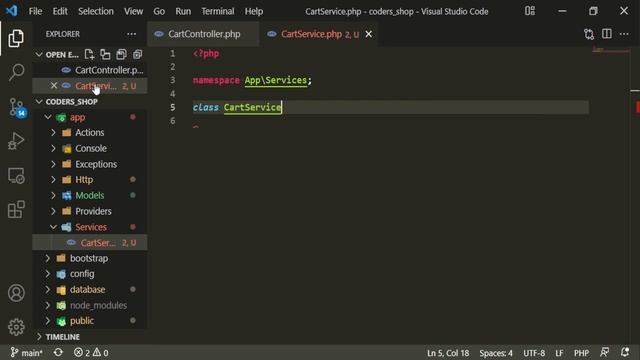640x360 pixels.
Task: Open the Go menu
Action: click(x=159, y=11)
